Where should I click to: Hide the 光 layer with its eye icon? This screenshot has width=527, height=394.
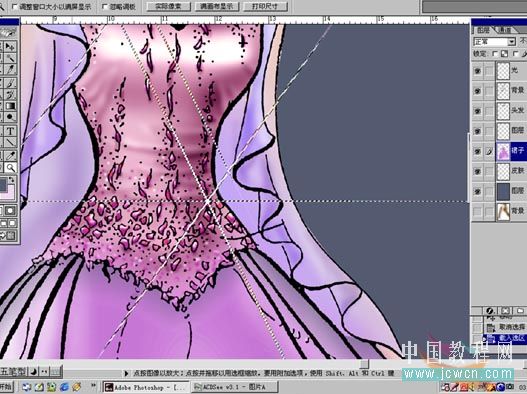click(477, 71)
